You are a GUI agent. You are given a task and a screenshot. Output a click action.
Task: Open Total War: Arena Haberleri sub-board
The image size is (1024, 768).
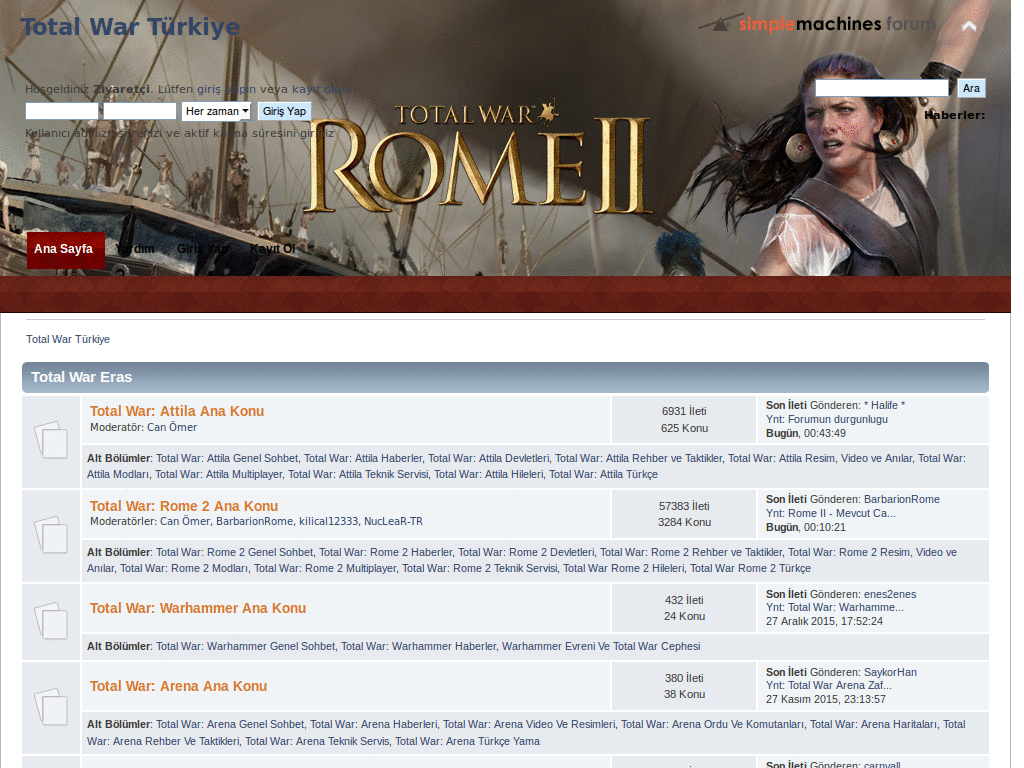click(x=374, y=724)
